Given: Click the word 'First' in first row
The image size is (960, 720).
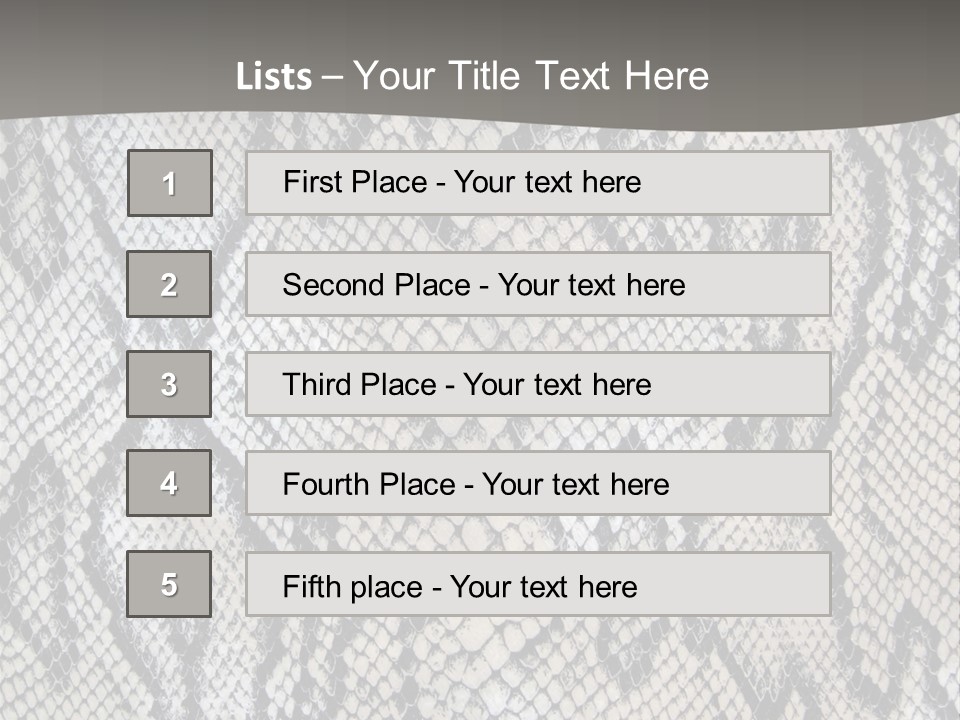Looking at the screenshot, I should pyautogui.click(x=310, y=182).
